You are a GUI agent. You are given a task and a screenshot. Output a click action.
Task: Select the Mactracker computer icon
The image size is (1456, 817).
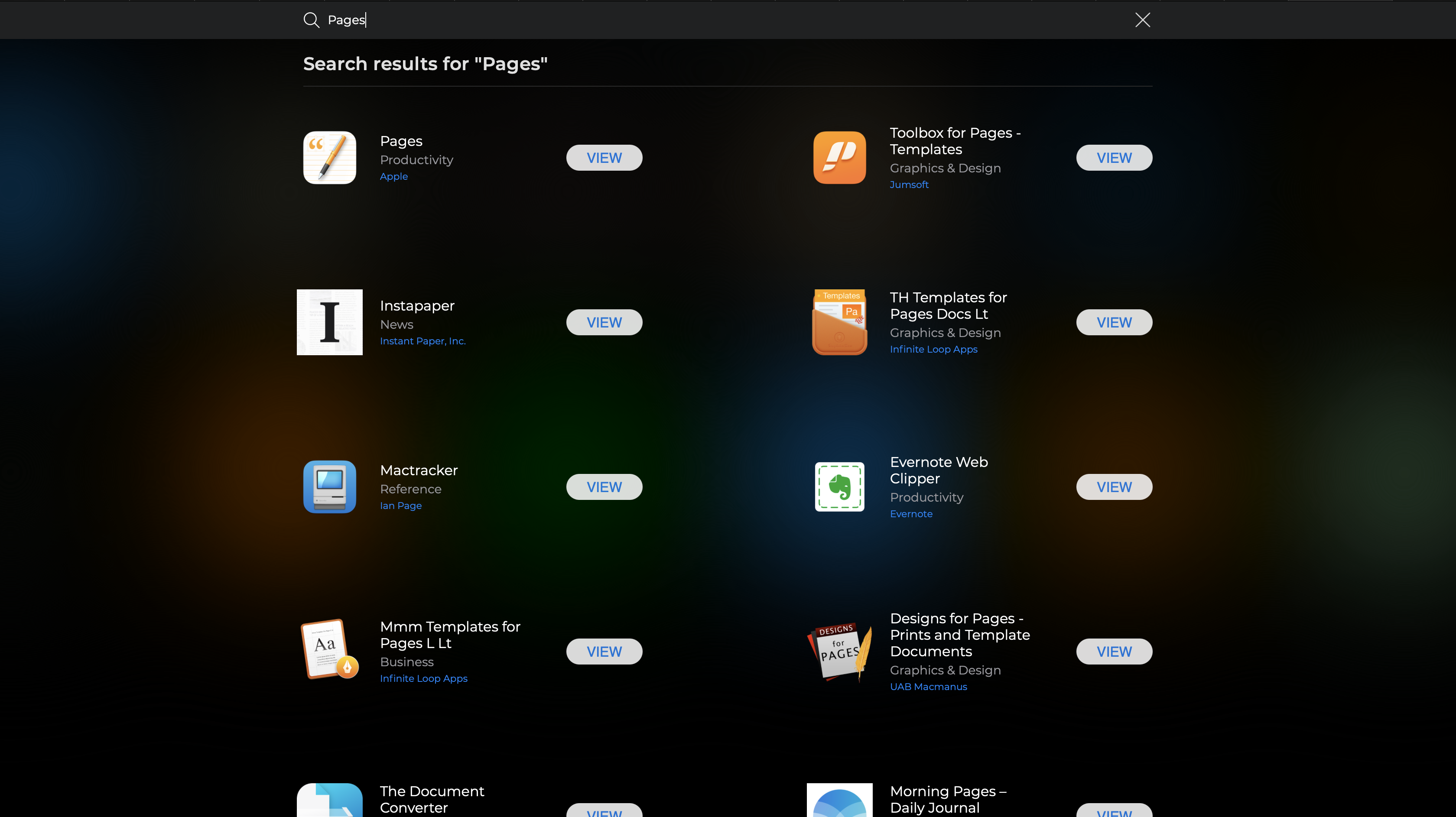coord(329,486)
